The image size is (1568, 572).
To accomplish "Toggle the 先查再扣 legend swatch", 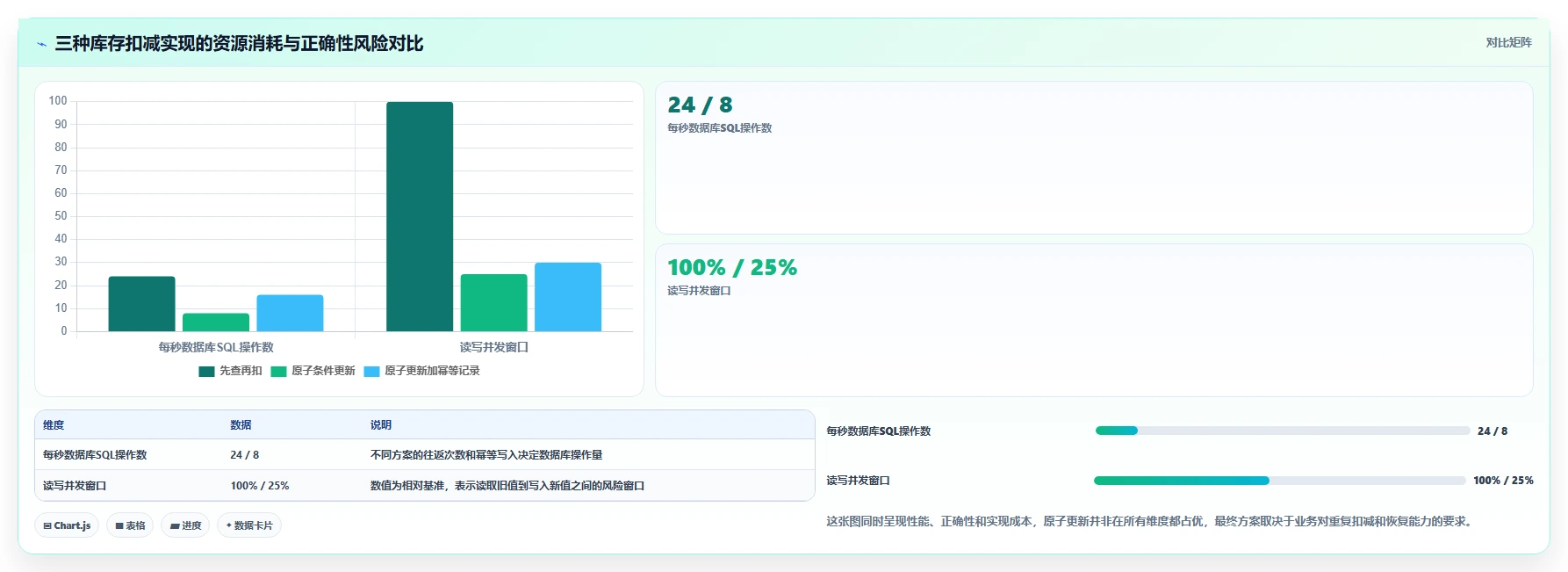I will pyautogui.click(x=206, y=371).
